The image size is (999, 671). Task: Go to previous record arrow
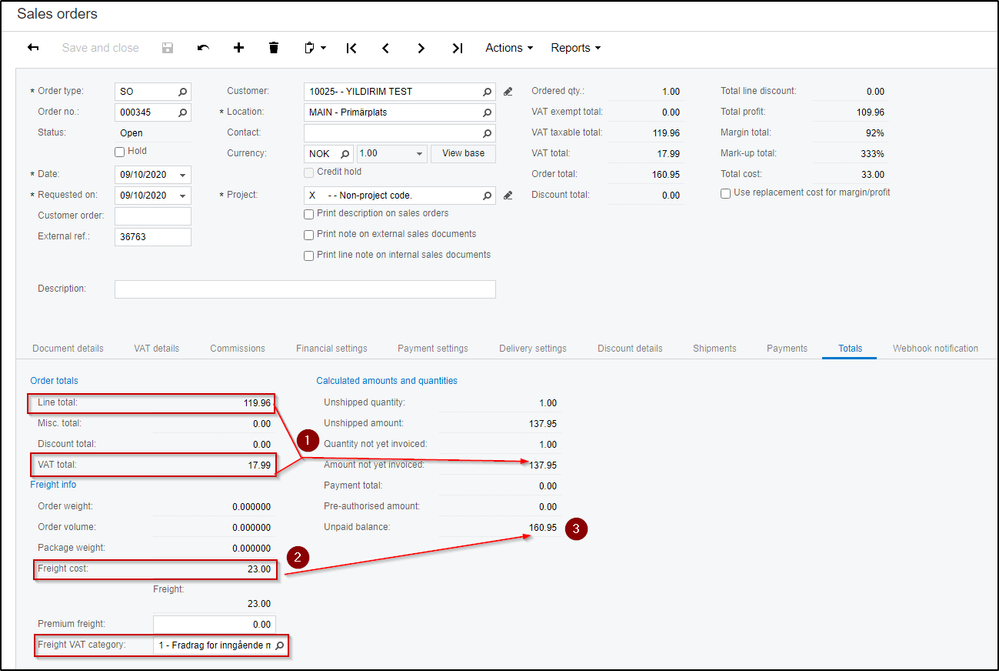pos(385,48)
